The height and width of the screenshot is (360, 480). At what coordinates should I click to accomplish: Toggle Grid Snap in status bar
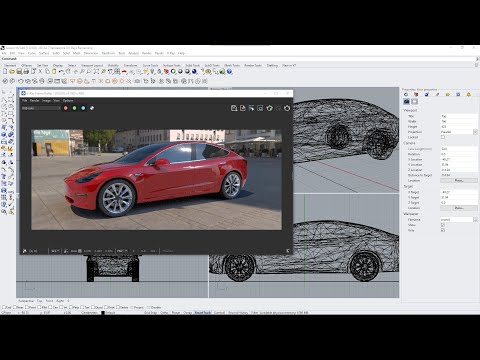150,313
